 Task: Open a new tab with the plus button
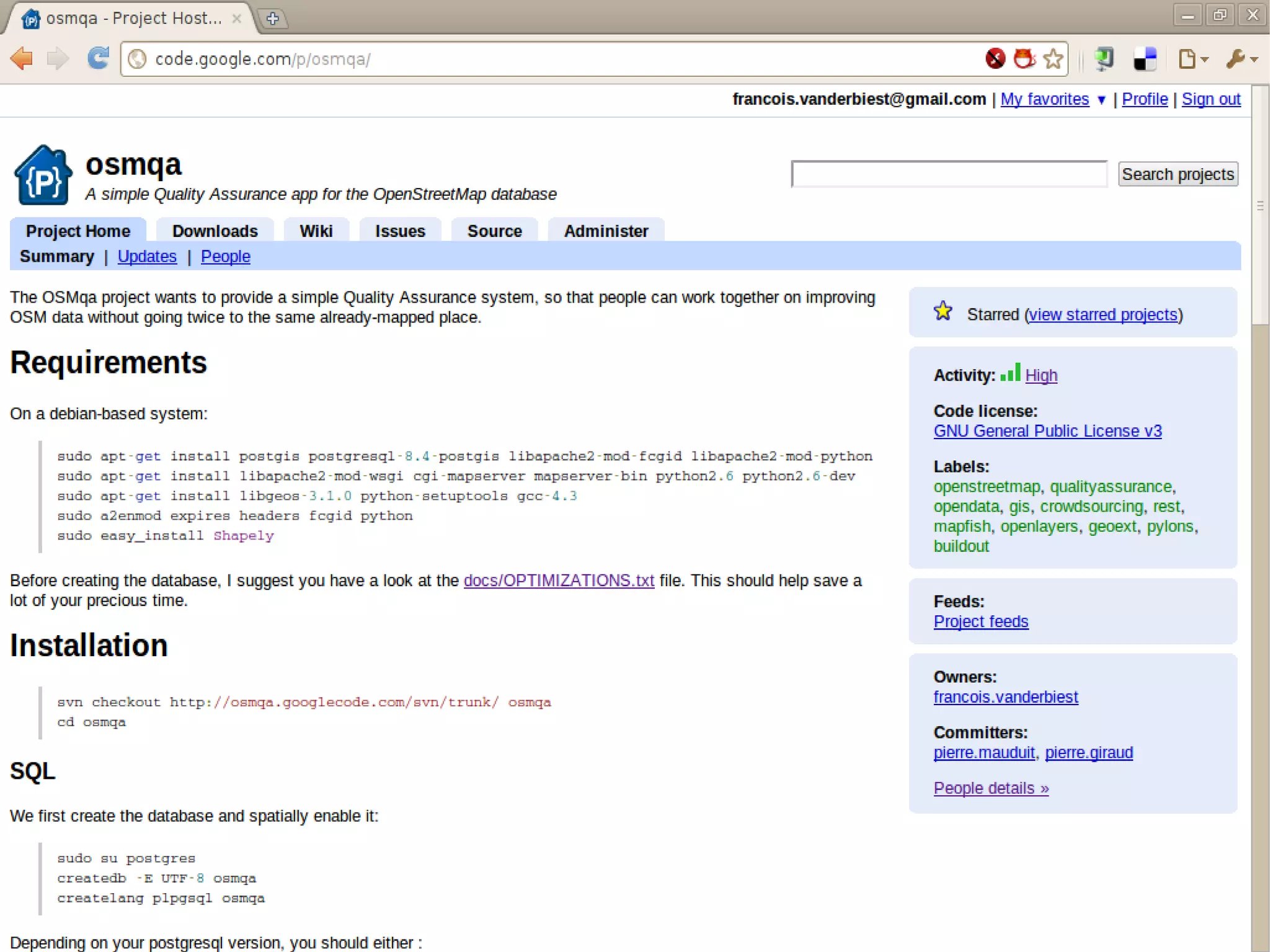[x=272, y=19]
